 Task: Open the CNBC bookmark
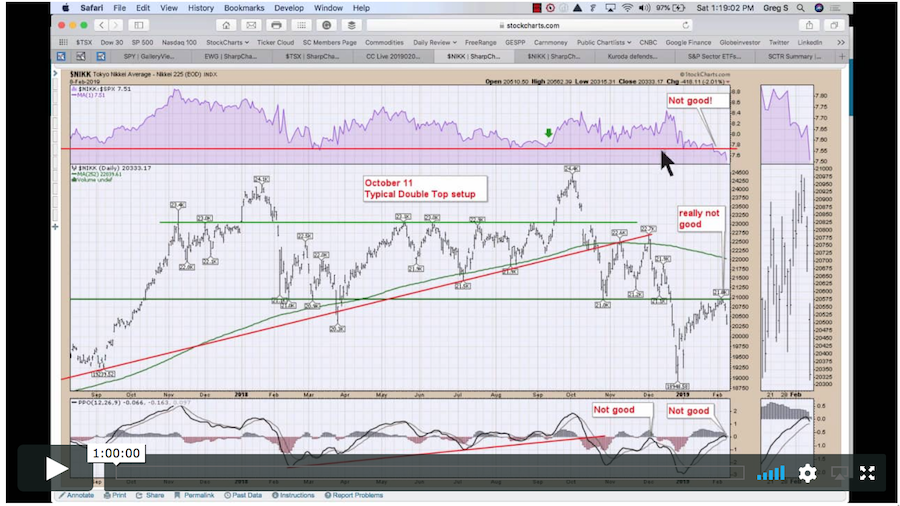click(x=648, y=42)
